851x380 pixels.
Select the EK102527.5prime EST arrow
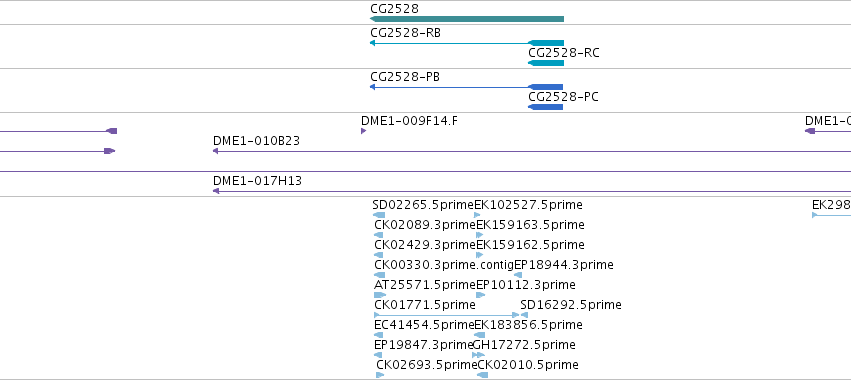coord(478,215)
